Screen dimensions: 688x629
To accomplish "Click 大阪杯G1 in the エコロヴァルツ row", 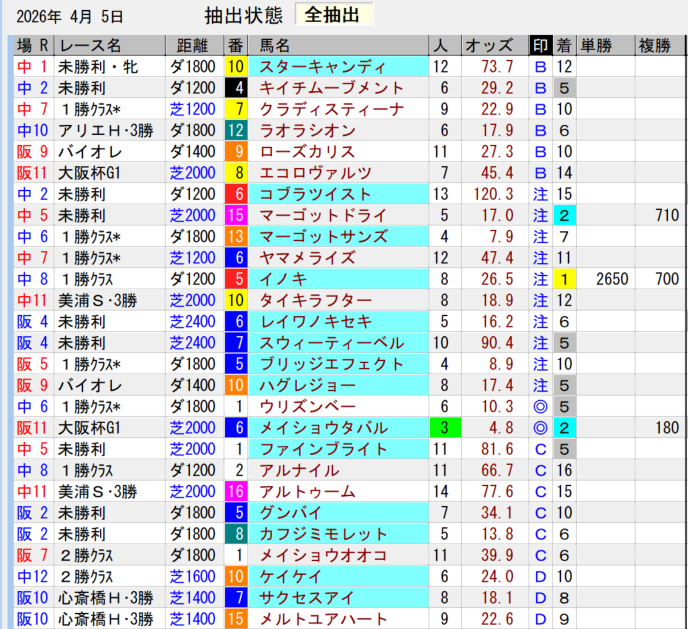I will pos(89,173).
